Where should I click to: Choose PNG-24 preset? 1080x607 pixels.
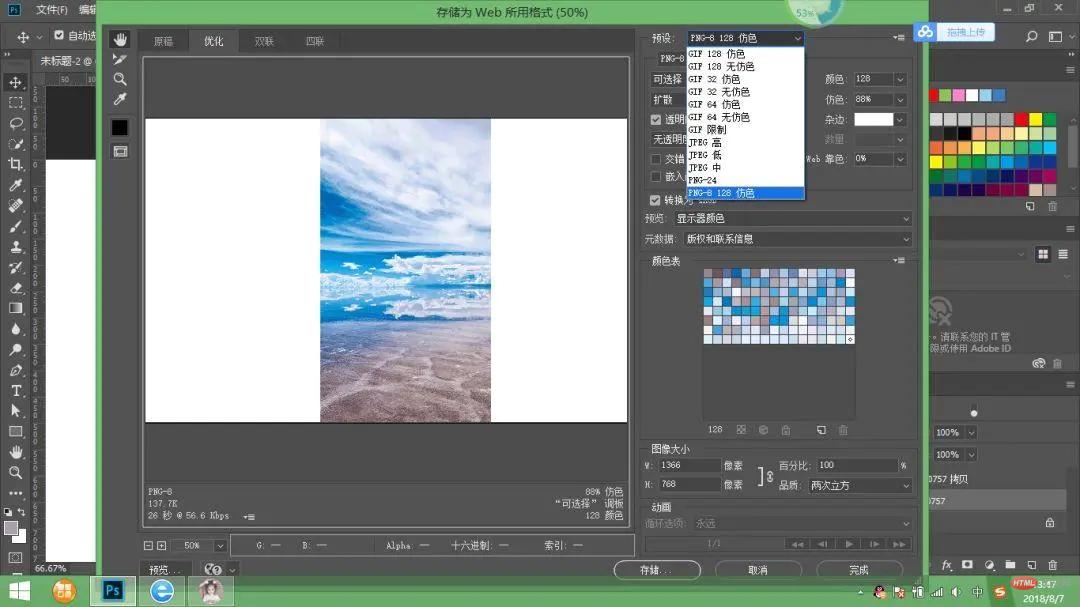pyautogui.click(x=745, y=181)
